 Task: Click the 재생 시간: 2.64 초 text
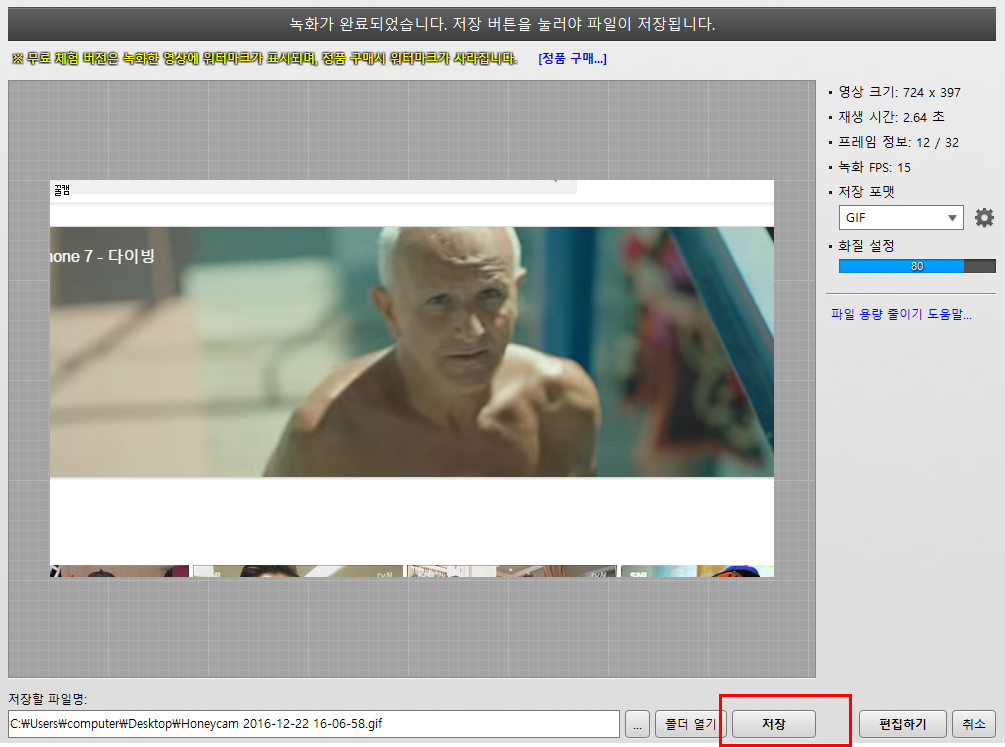[892, 117]
